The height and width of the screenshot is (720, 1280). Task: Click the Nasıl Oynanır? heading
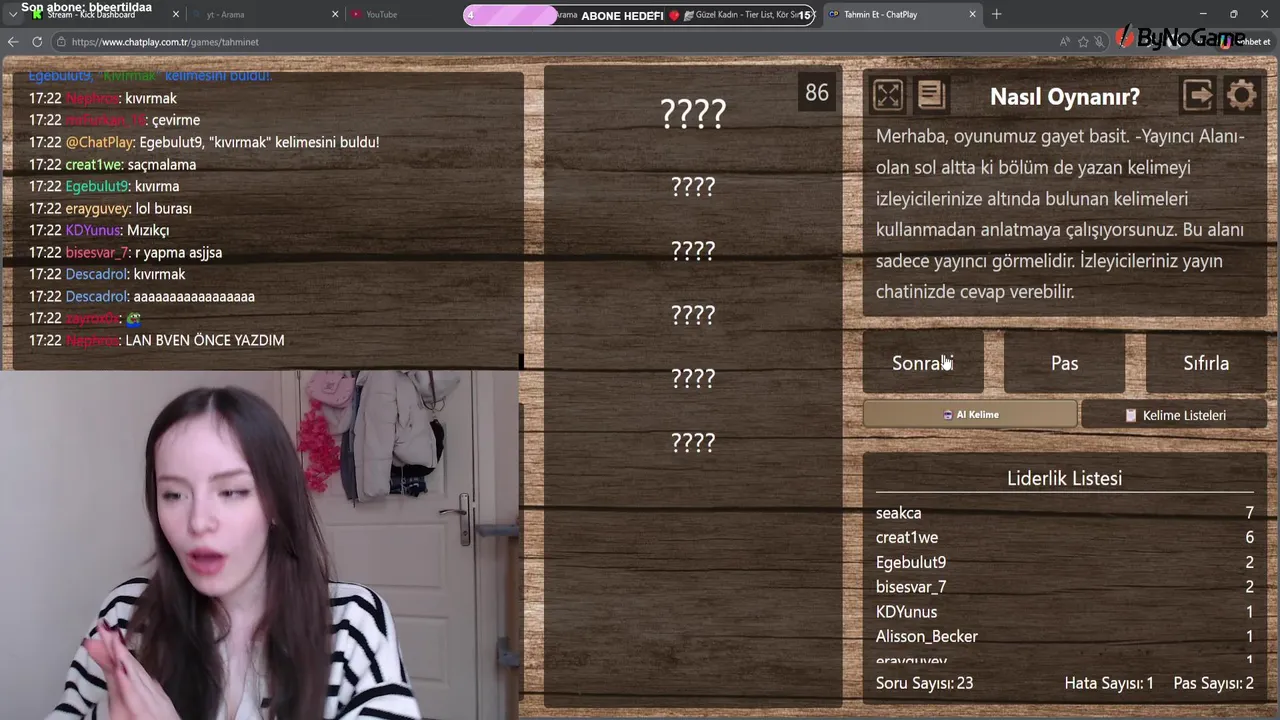point(1064,97)
